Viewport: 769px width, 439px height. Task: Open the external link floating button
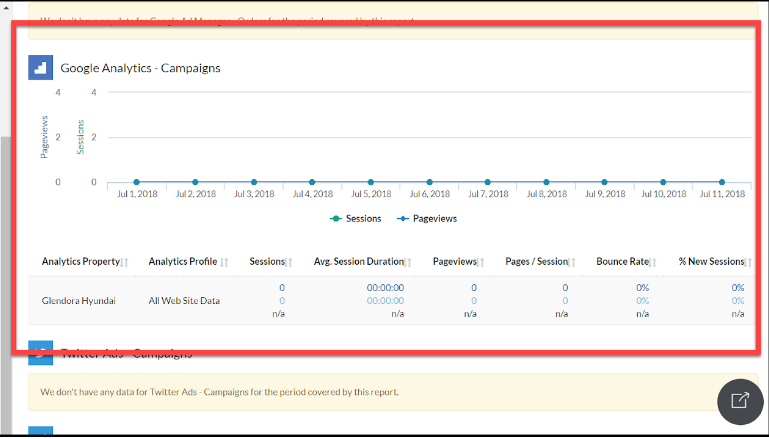740,401
